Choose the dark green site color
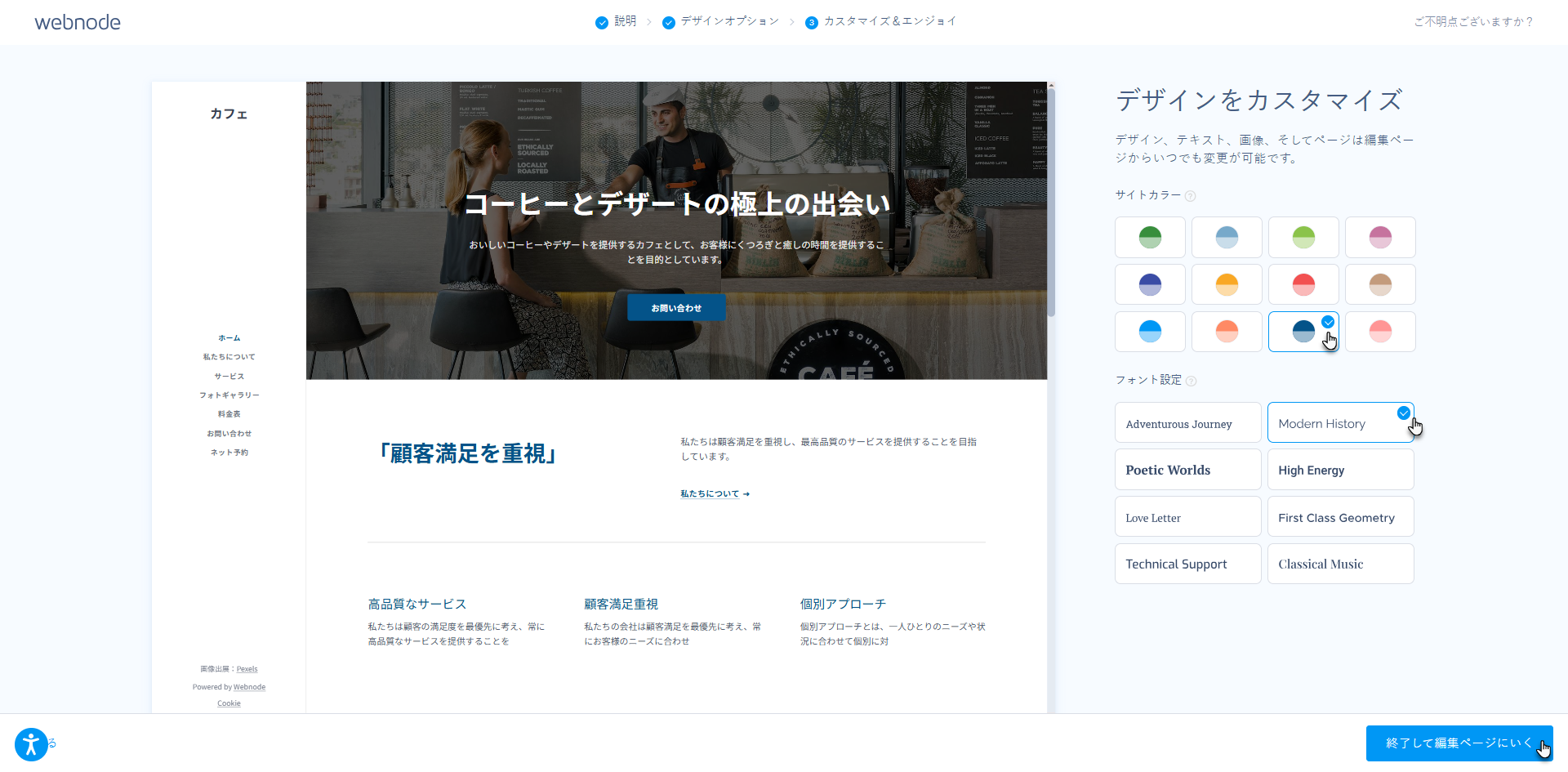 (1150, 238)
